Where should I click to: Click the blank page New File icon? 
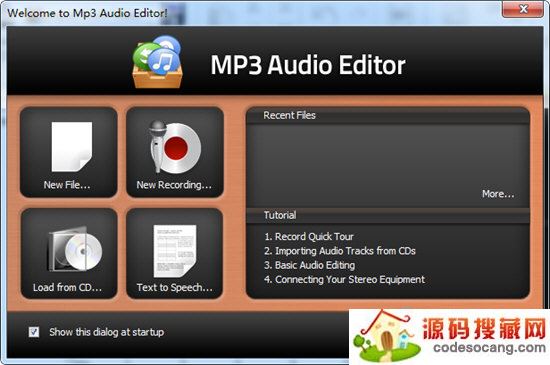(72, 147)
